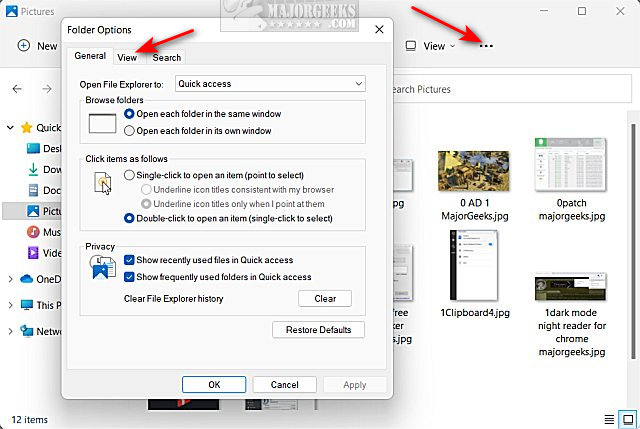Image resolution: width=640 pixels, height=429 pixels.
Task: Switch to details list view icon
Action: pyautogui.click(x=609, y=419)
